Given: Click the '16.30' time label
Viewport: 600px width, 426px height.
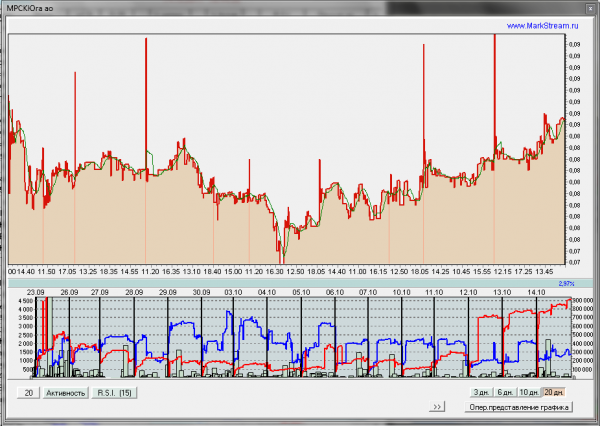Looking at the screenshot, I should click(x=275, y=272).
